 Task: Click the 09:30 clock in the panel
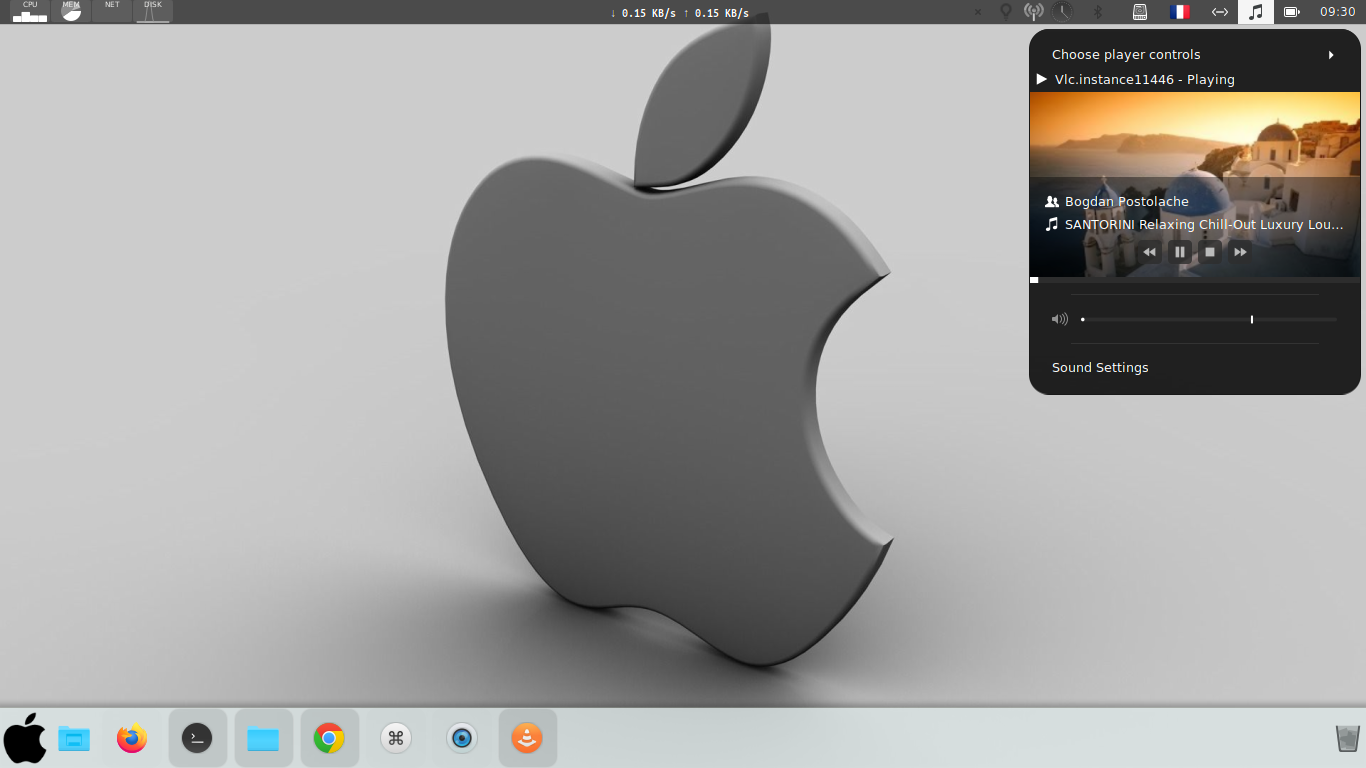point(1337,12)
